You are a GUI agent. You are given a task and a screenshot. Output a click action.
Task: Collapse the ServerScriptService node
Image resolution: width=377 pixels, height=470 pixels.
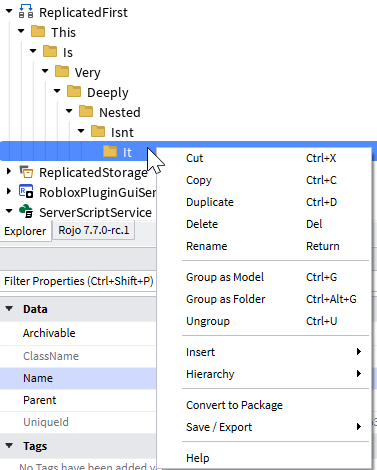[x=9, y=211]
